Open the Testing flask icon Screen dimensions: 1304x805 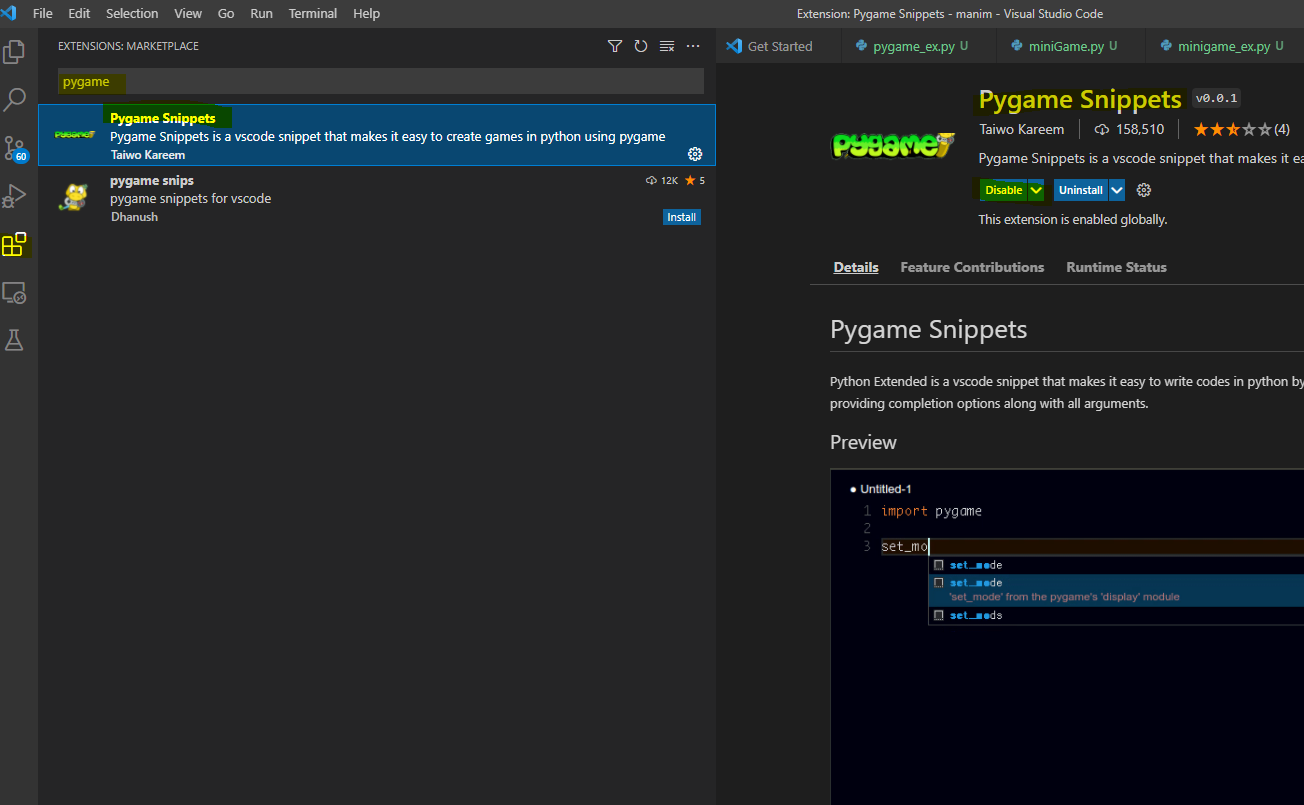click(15, 340)
